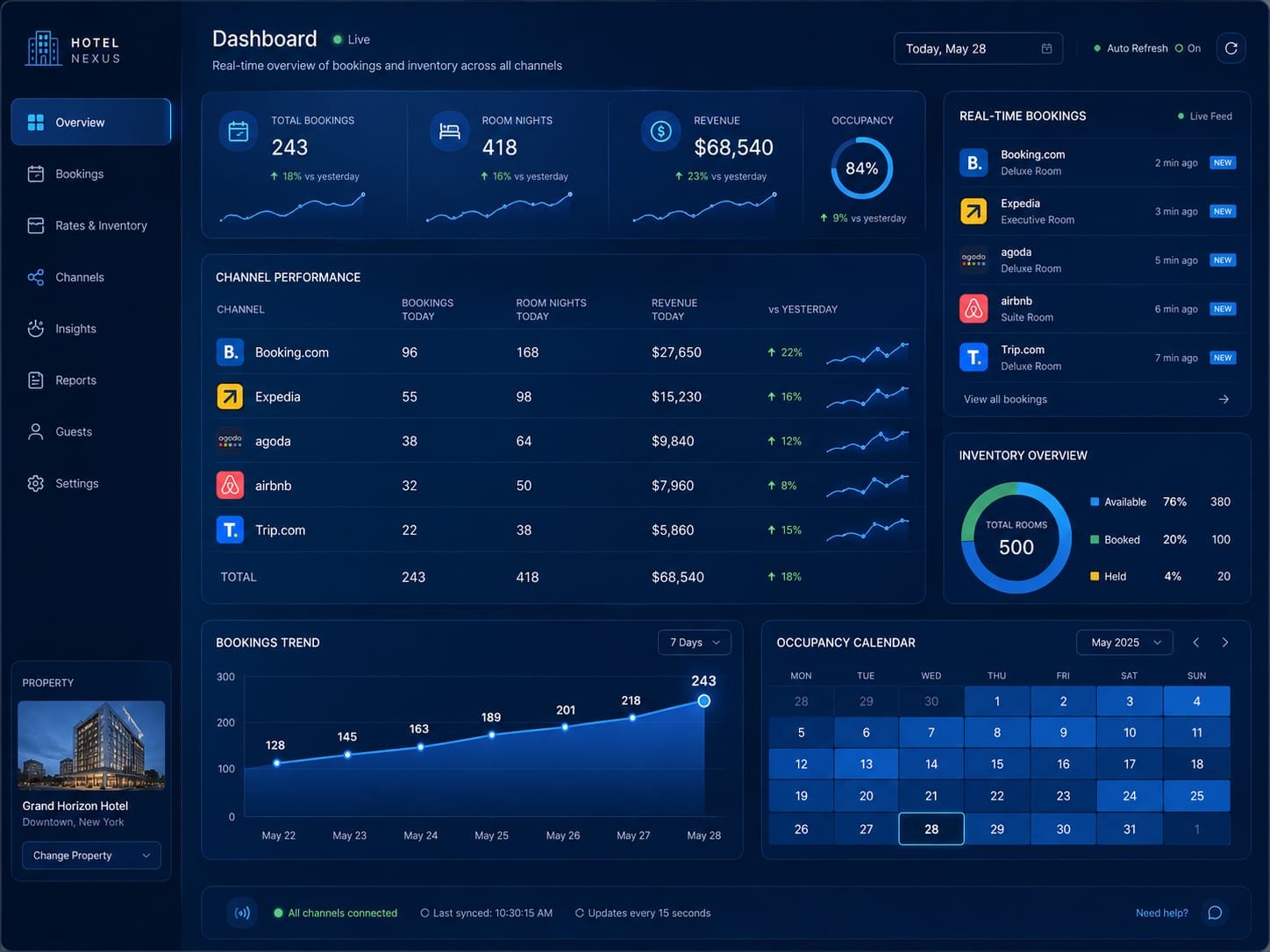Click the Overview grid icon in sidebar
The height and width of the screenshot is (952, 1270).
pos(36,122)
